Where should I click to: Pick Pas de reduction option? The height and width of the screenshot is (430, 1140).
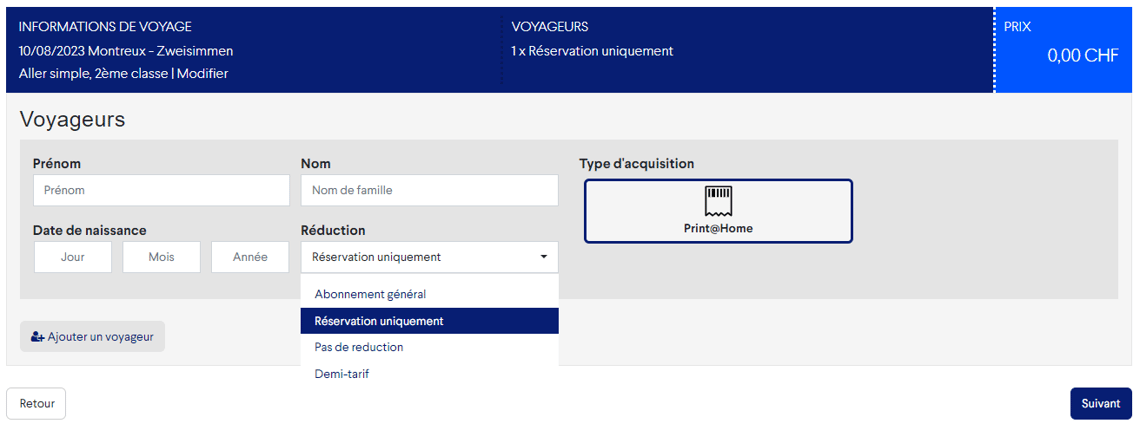coord(359,347)
